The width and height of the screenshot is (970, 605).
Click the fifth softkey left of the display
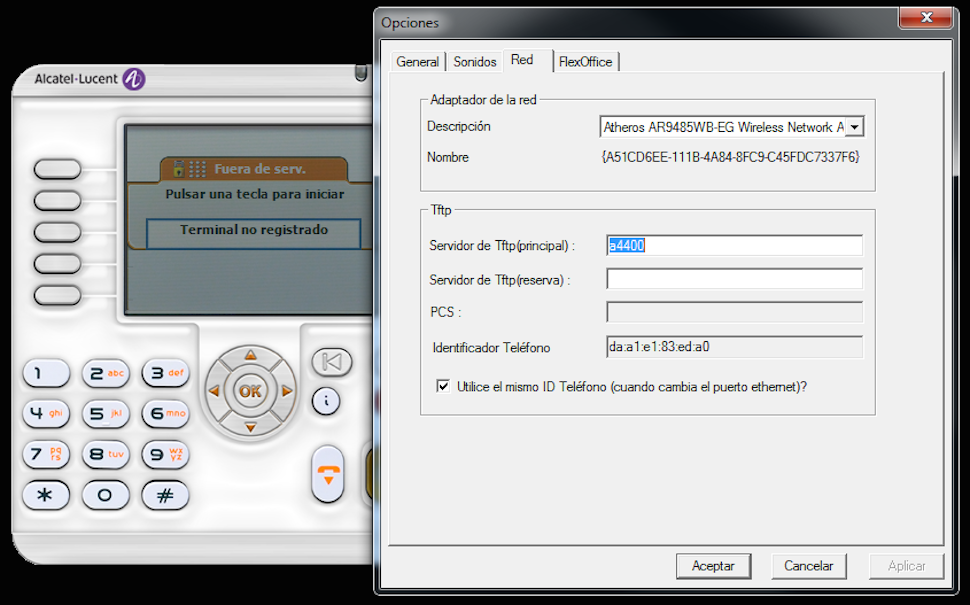coord(58,295)
